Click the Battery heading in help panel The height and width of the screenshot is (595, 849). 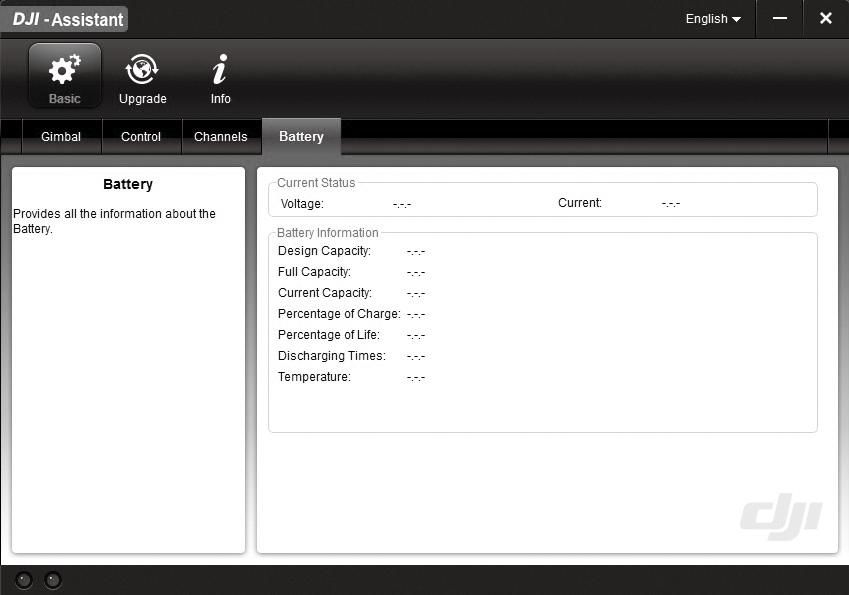pyautogui.click(x=128, y=185)
